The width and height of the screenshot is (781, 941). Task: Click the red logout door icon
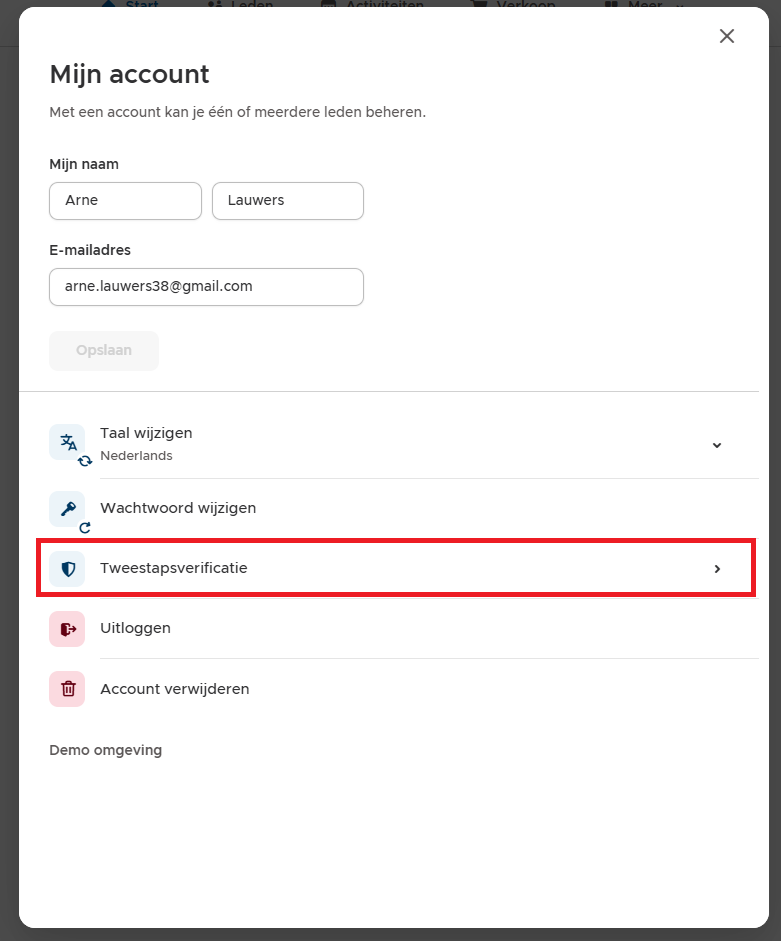point(67,629)
